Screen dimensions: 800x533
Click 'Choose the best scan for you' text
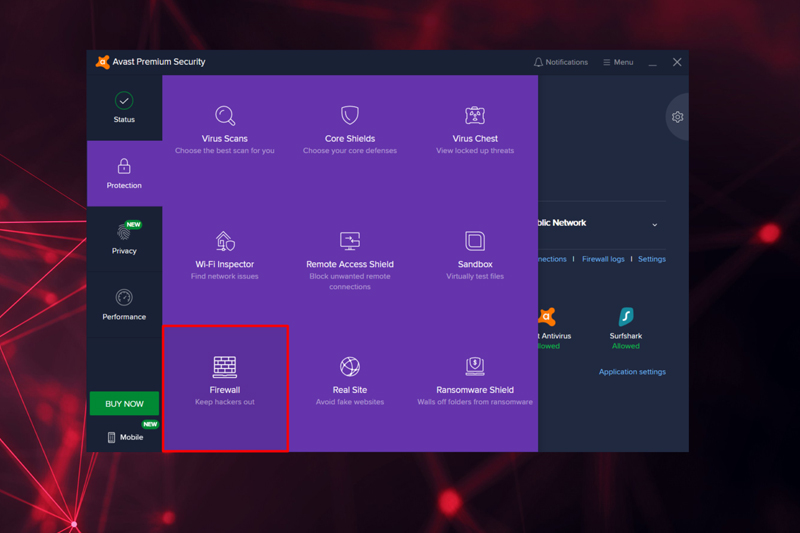coord(225,150)
